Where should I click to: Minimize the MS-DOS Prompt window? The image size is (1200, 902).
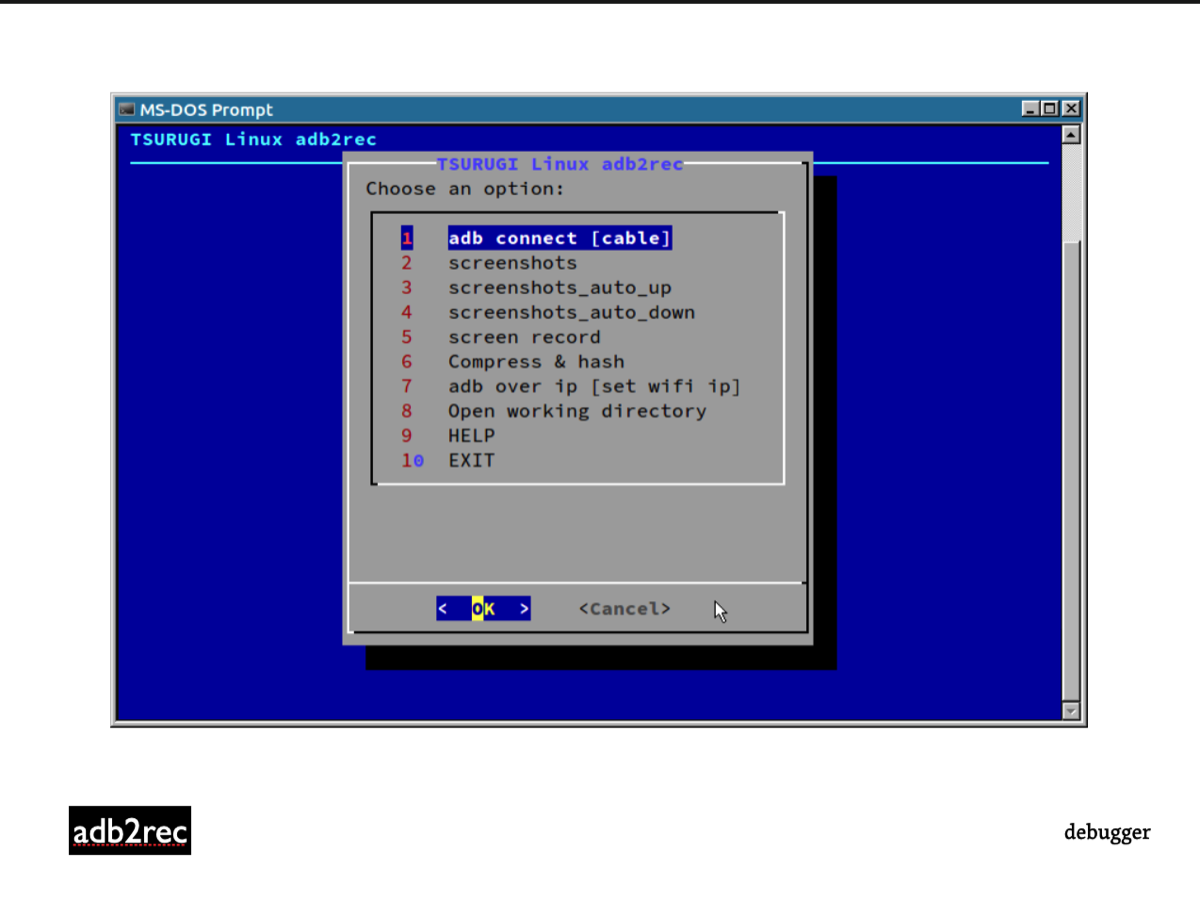point(1031,109)
